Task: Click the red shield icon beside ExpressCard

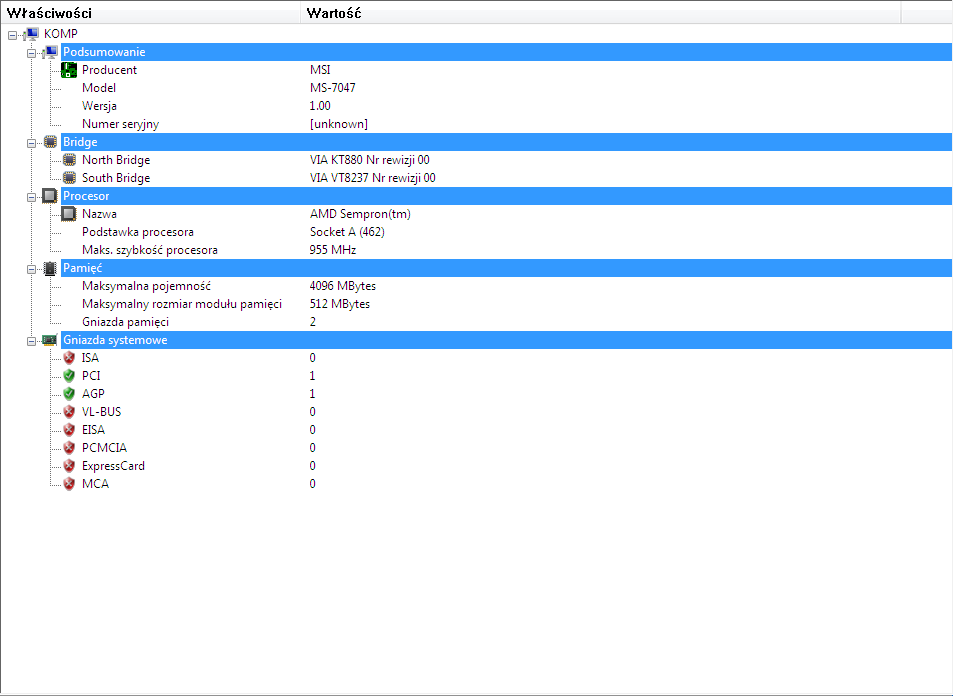Action: (69, 466)
